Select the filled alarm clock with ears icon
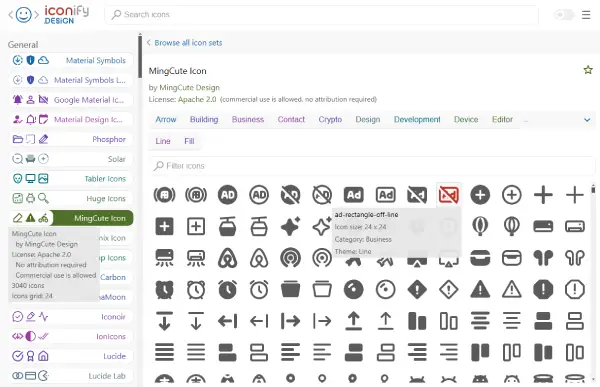The height and width of the screenshot is (387, 600). tap(164, 290)
